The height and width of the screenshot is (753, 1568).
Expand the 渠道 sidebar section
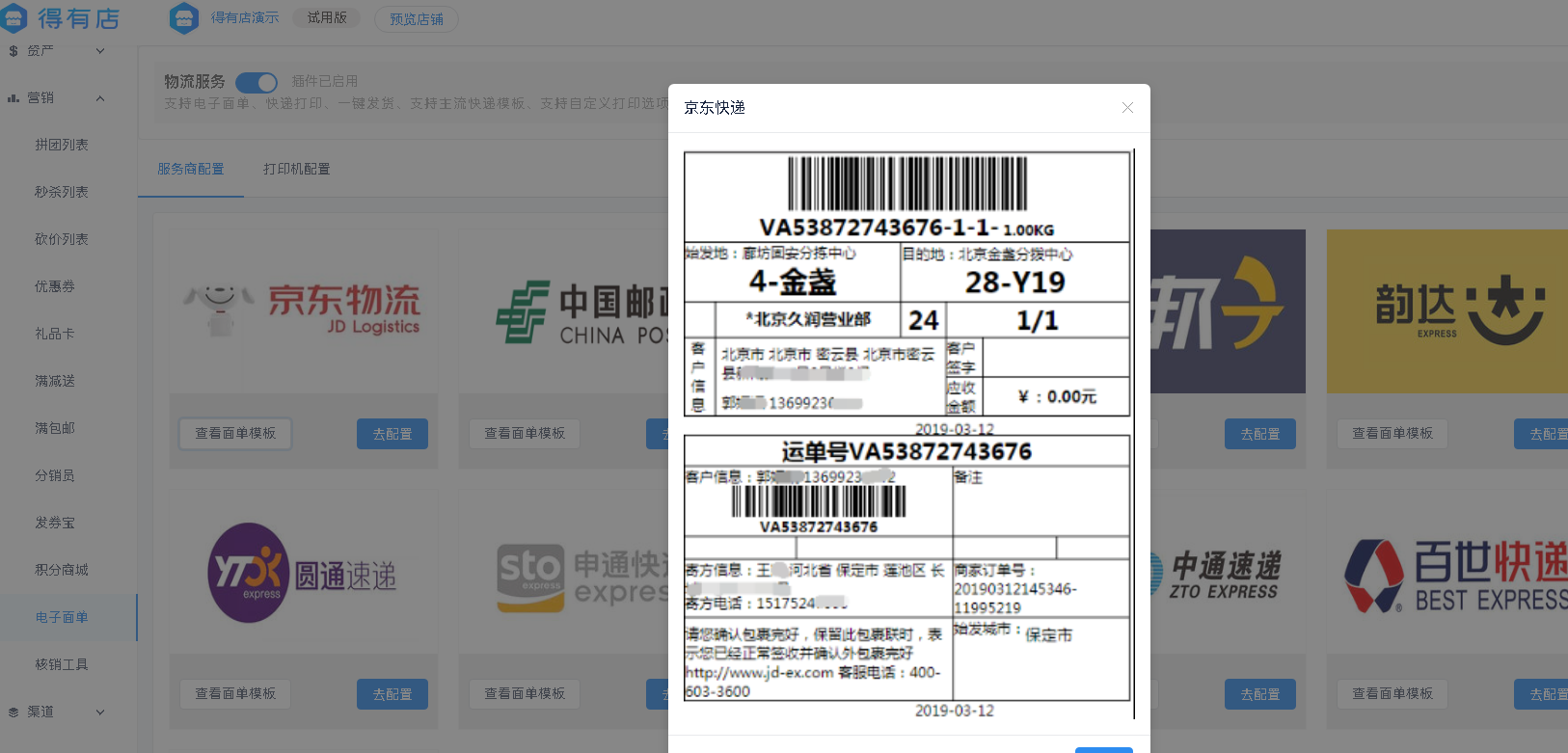point(100,713)
